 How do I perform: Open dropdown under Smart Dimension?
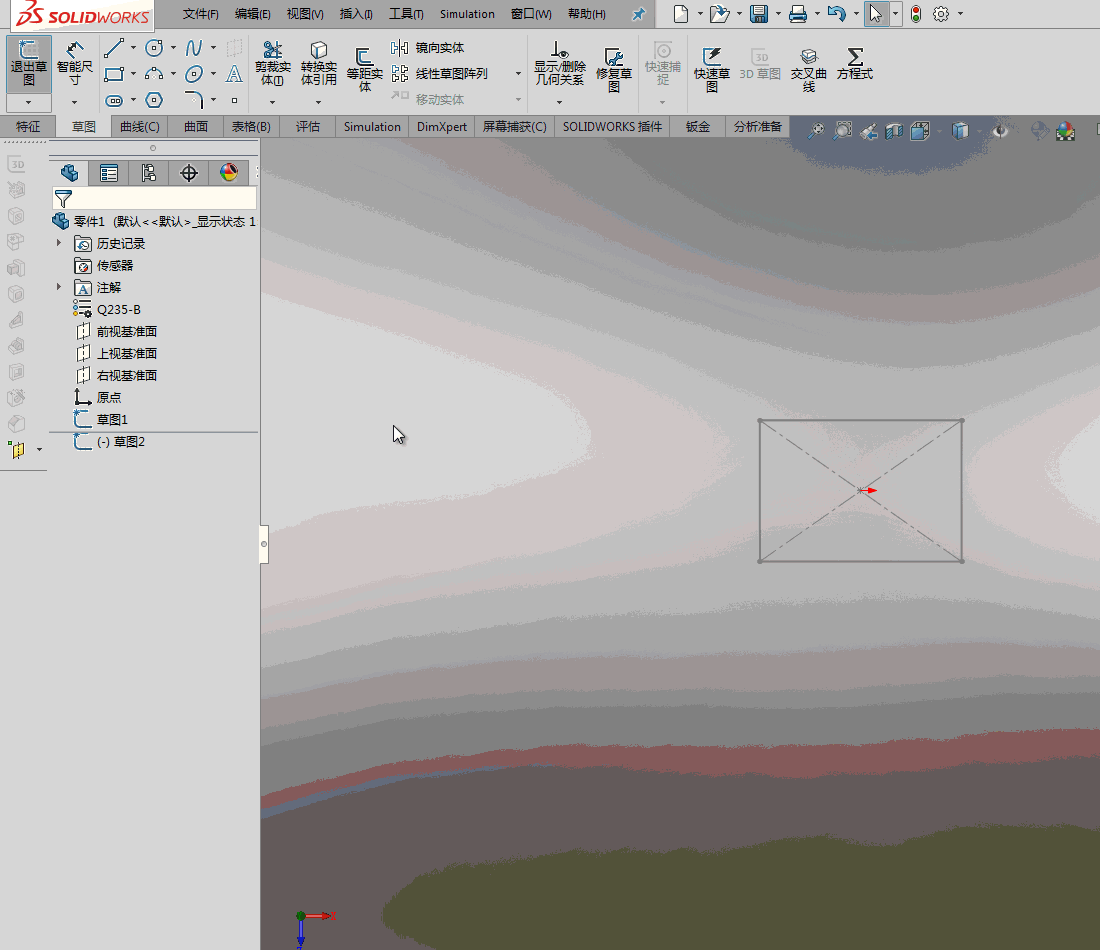pos(74,102)
